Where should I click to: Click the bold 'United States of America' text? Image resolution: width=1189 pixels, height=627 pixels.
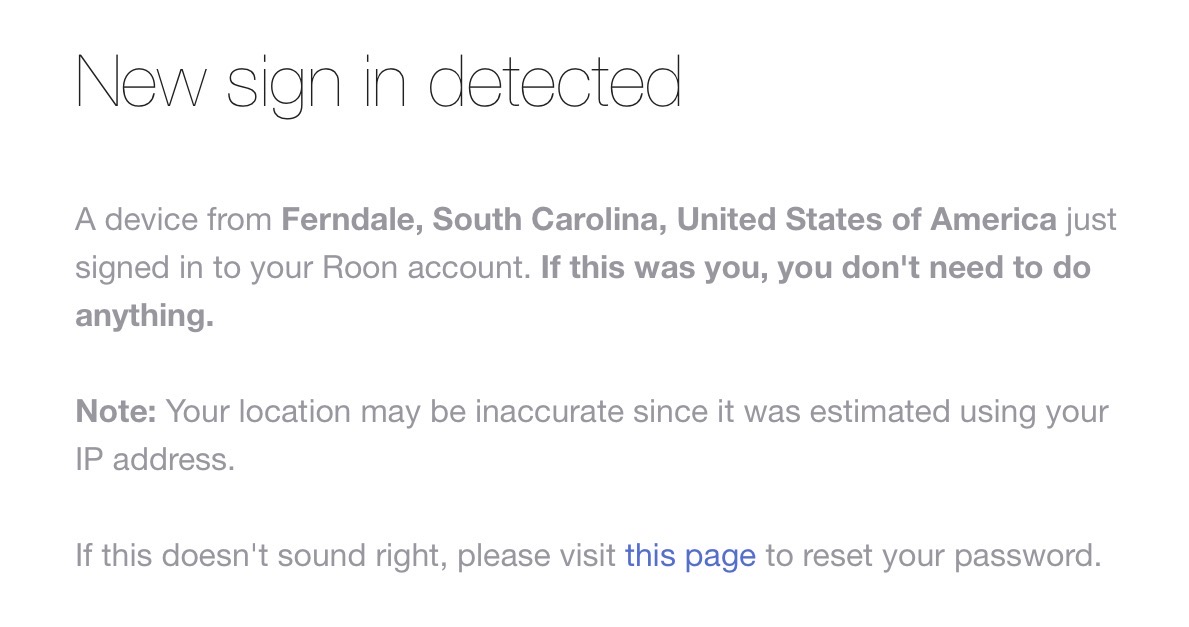point(866,220)
